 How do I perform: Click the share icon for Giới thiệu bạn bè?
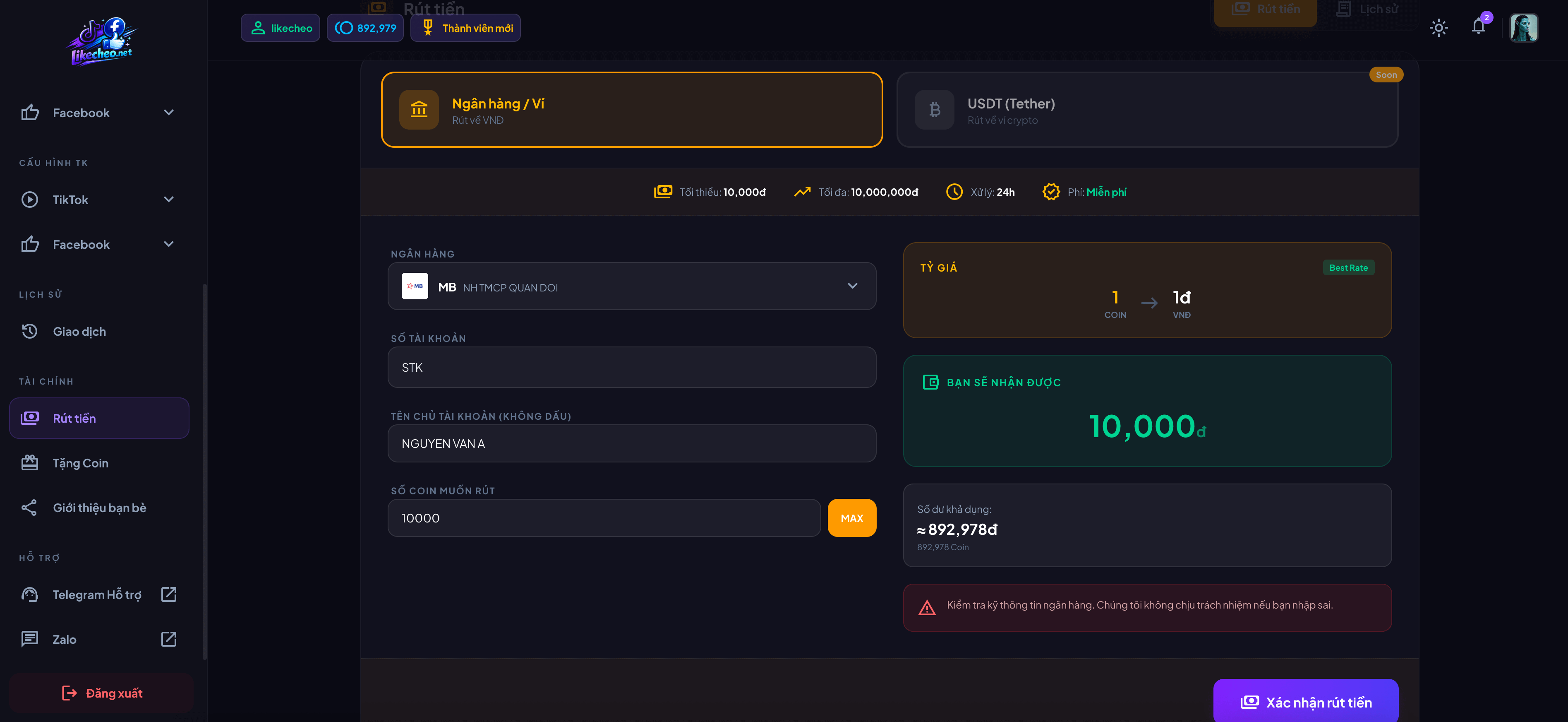pos(30,508)
